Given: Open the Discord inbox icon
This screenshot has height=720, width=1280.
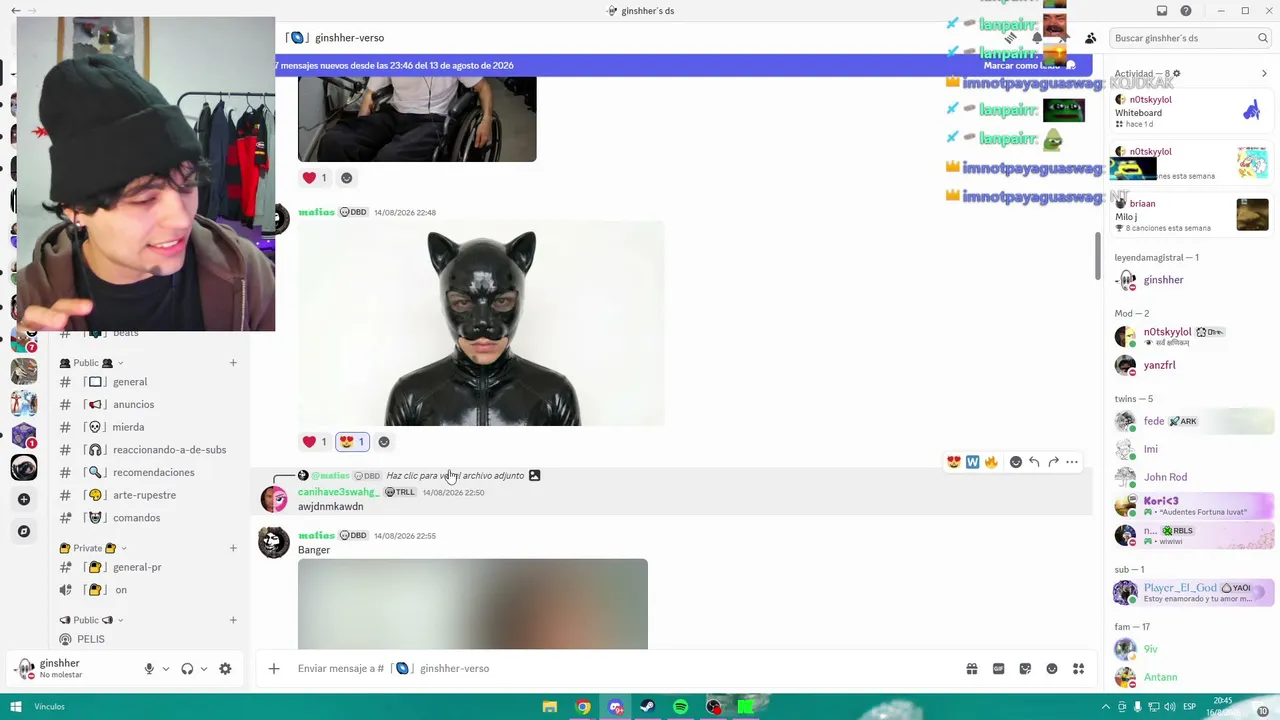Looking at the screenshot, I should [1162, 11].
